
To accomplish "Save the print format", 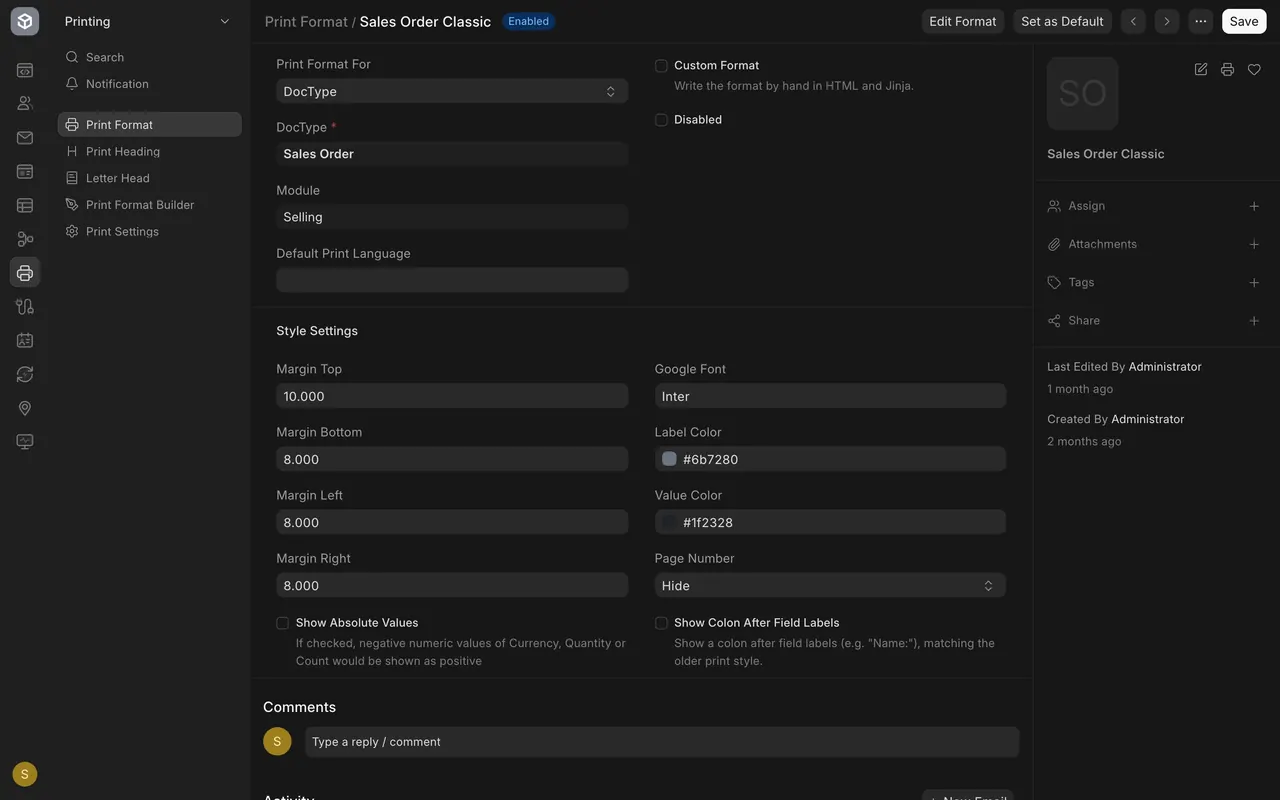I will pyautogui.click(x=1244, y=21).
